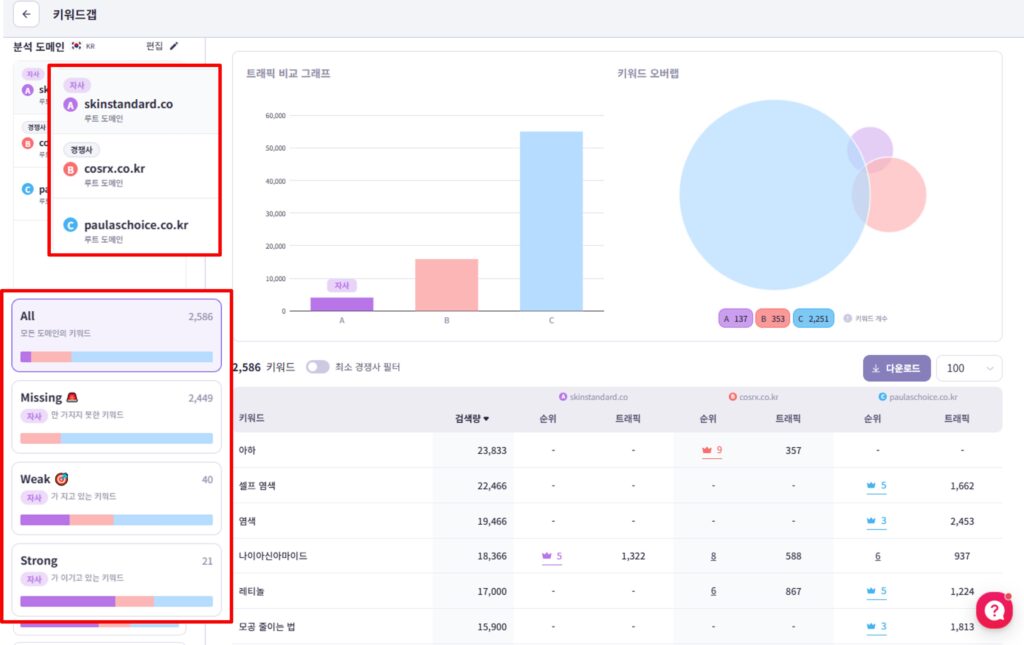
Task: Toggle legend chip C 2,251
Action: (812, 319)
